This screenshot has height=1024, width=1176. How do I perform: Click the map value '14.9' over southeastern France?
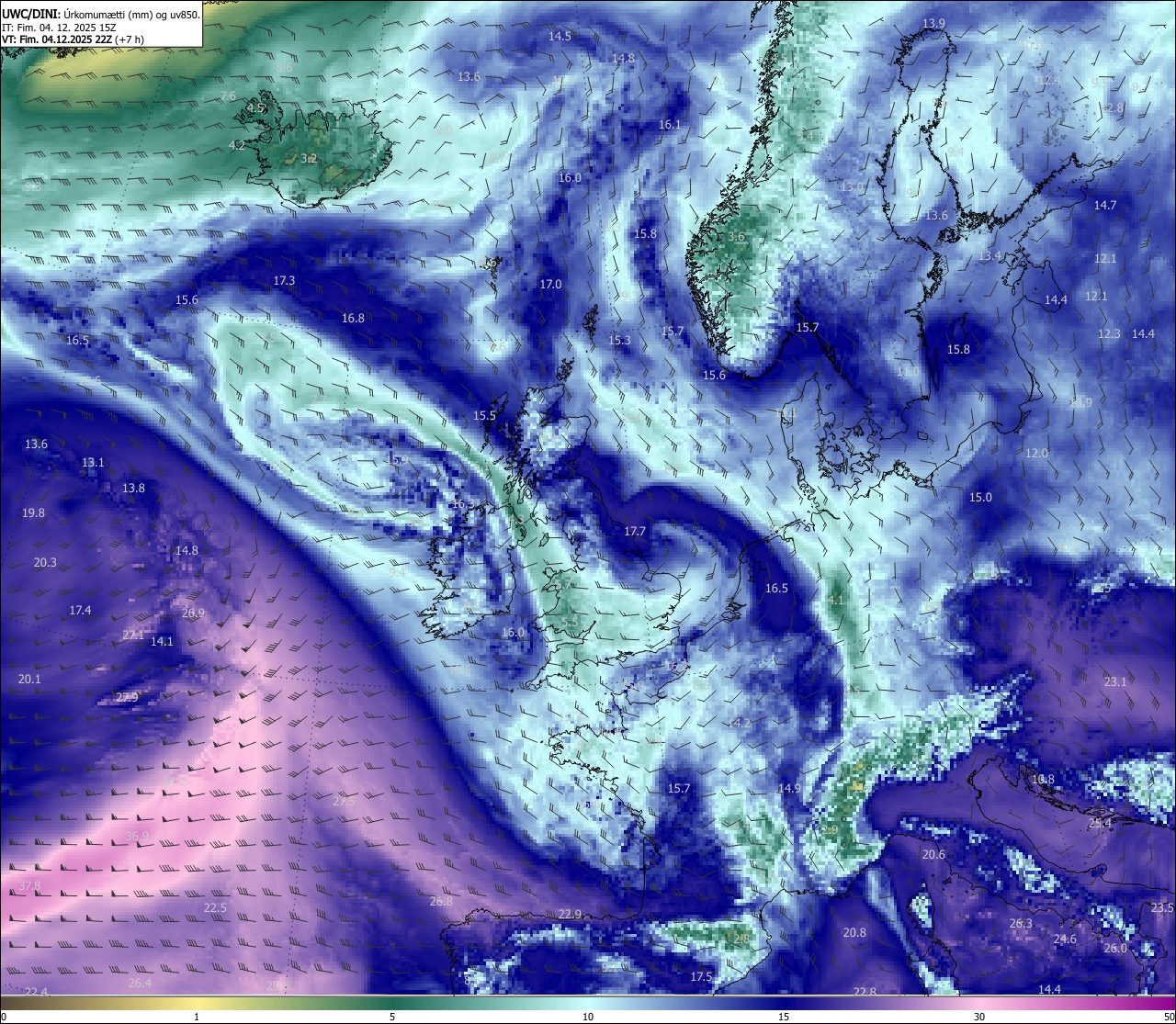(789, 789)
